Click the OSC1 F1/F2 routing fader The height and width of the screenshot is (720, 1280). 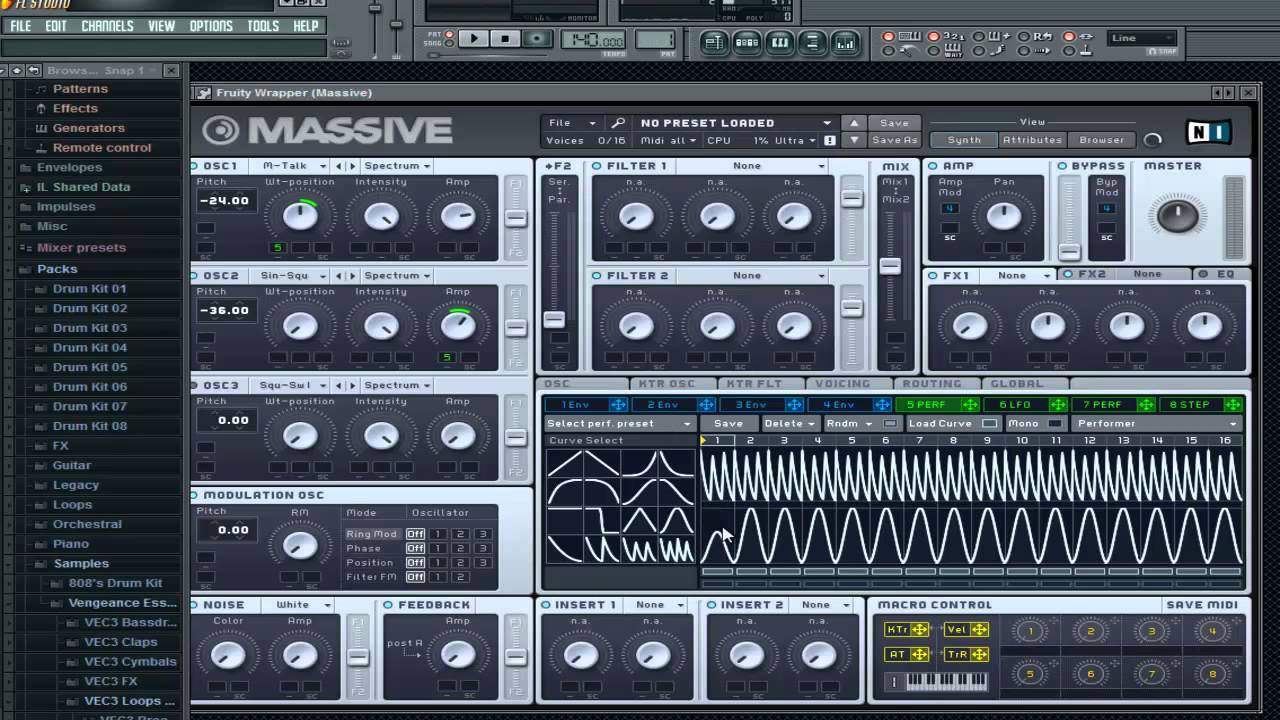(516, 219)
